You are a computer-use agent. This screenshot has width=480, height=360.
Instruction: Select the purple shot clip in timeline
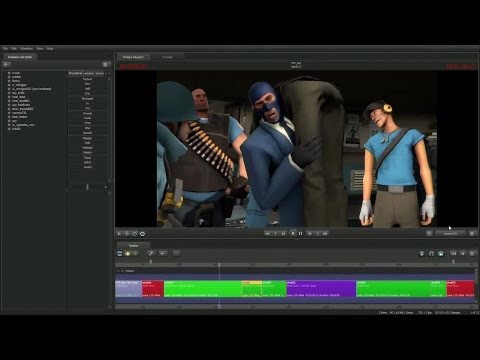[321, 289]
